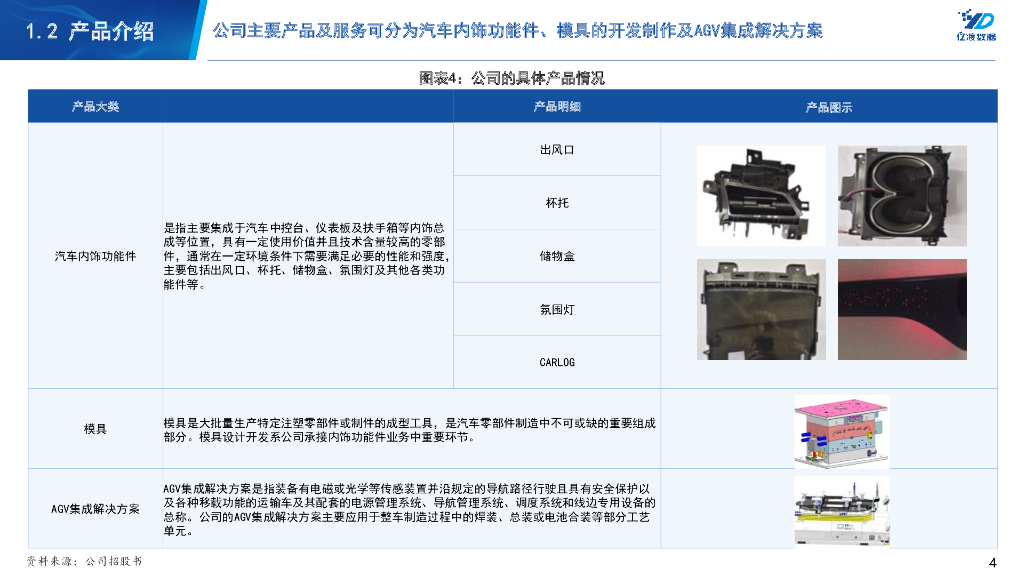Screen dimensions: 1024x576
Task: Click the chart title '图表4：公司的具体产品情况'
Action: pos(512,78)
